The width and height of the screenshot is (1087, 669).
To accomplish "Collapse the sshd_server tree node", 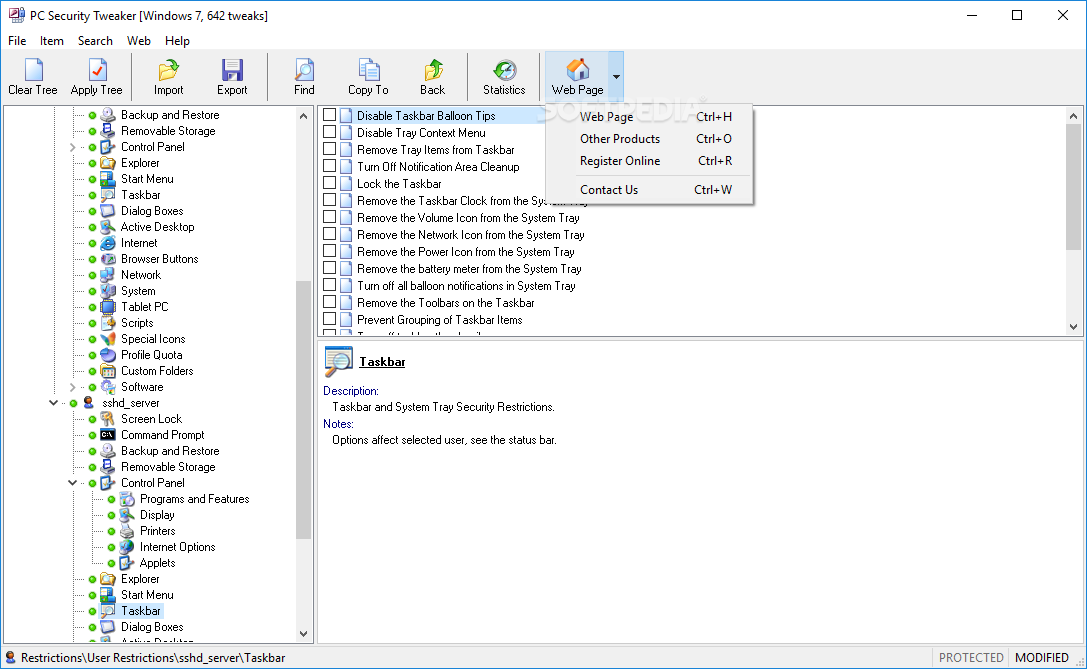I will click(x=53, y=403).
